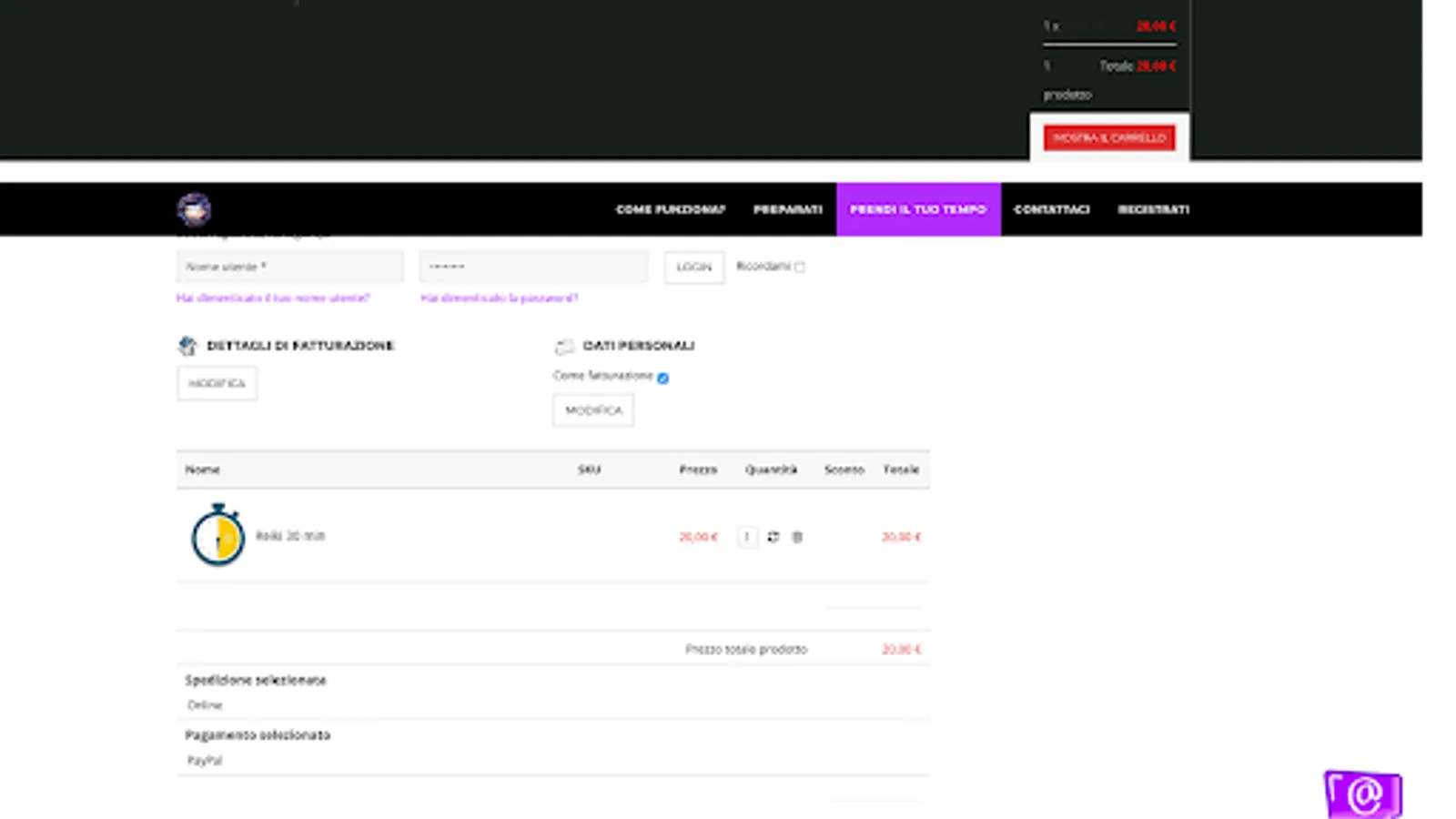Click the Pagamento selezionato label
Image resolution: width=1456 pixels, height=819 pixels.
[258, 735]
